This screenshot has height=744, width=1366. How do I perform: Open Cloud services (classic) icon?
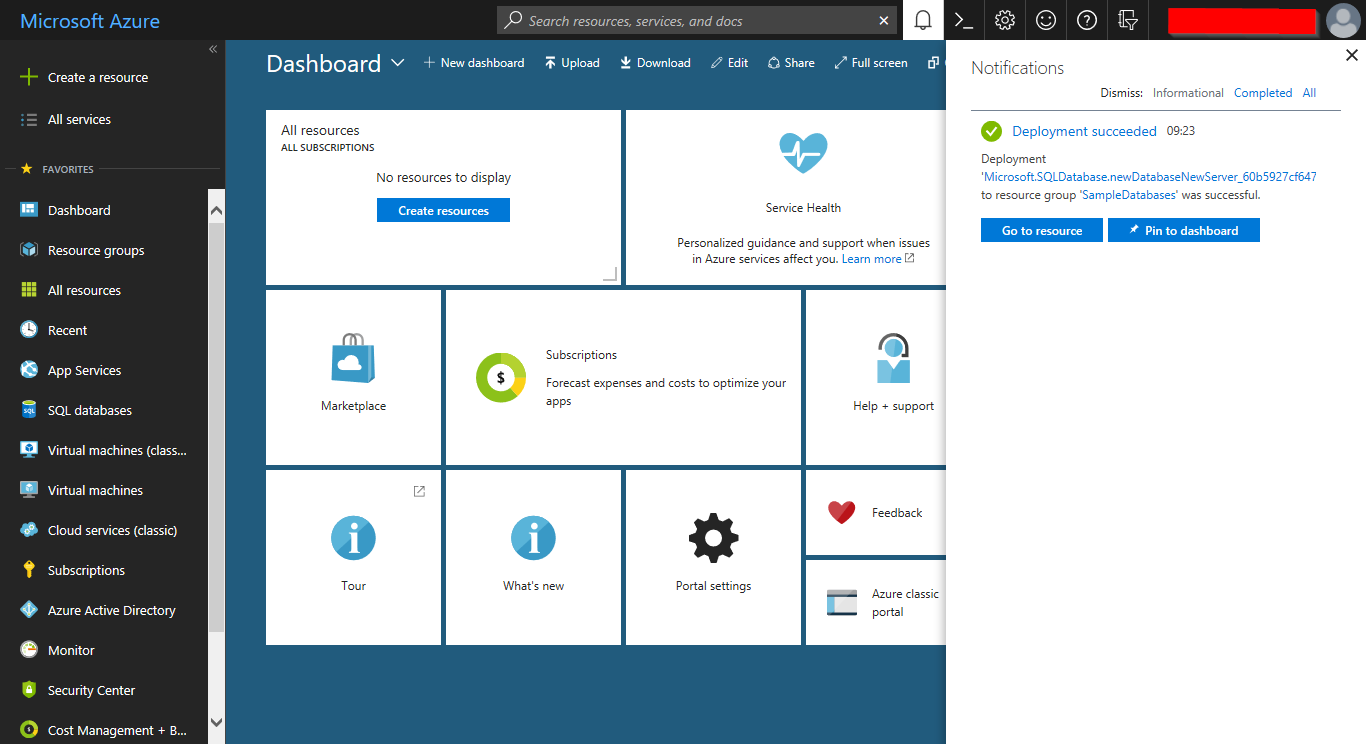click(x=29, y=530)
